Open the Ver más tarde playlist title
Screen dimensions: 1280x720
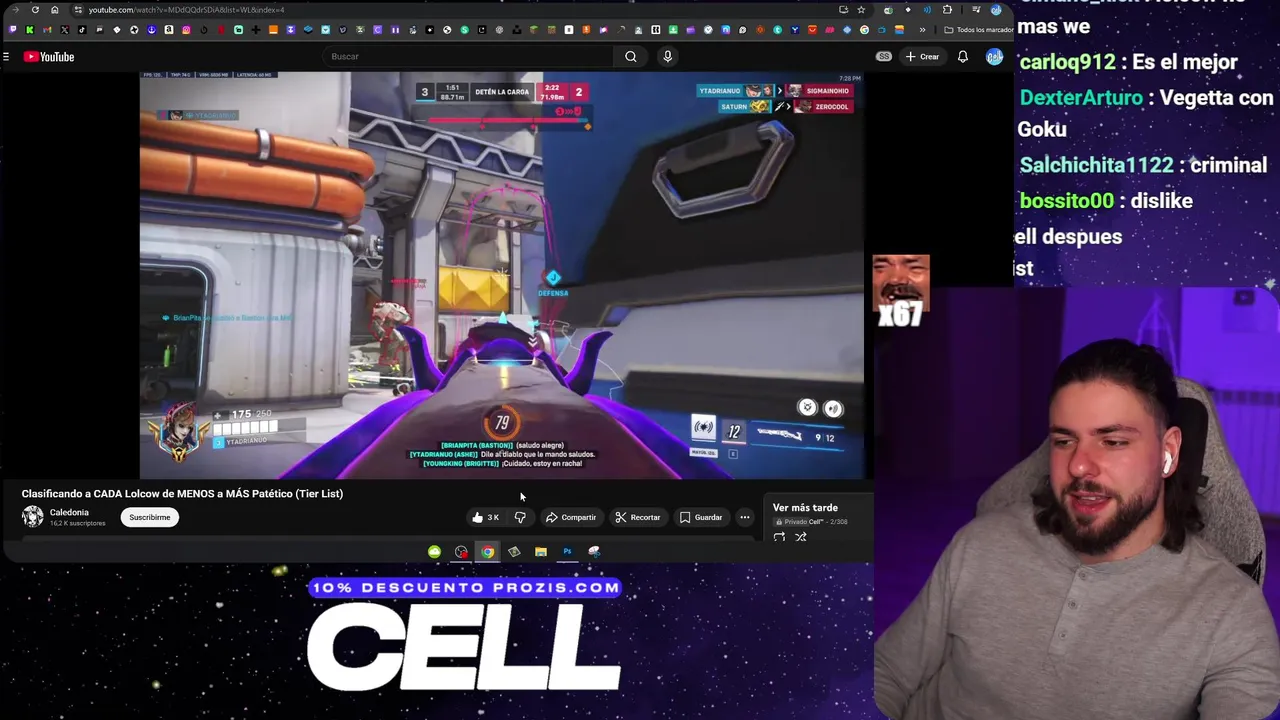click(805, 508)
